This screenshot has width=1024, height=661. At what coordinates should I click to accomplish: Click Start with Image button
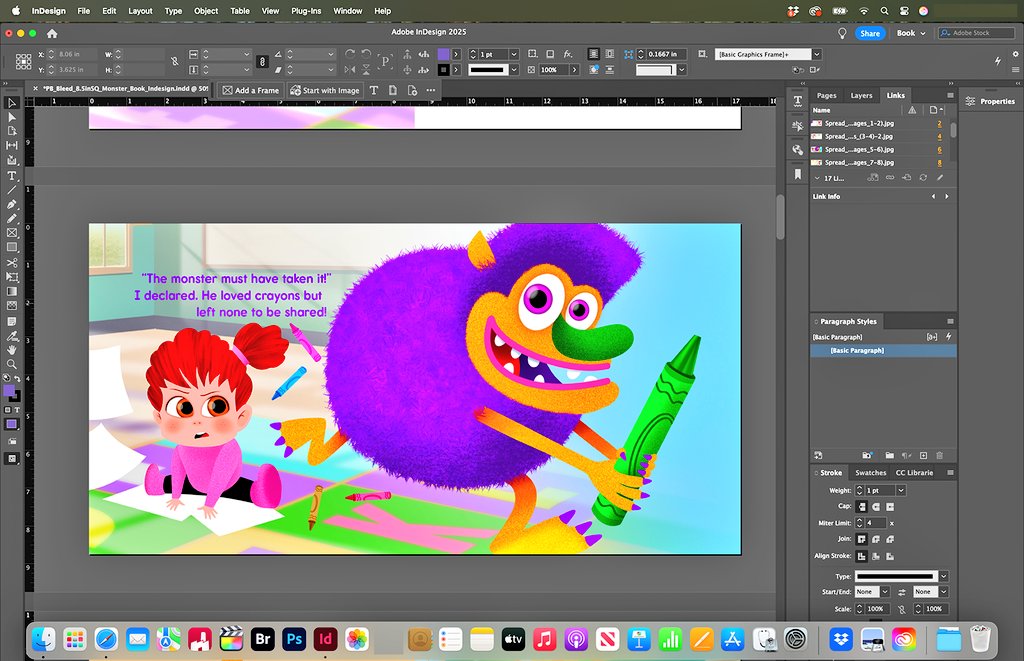coord(325,90)
